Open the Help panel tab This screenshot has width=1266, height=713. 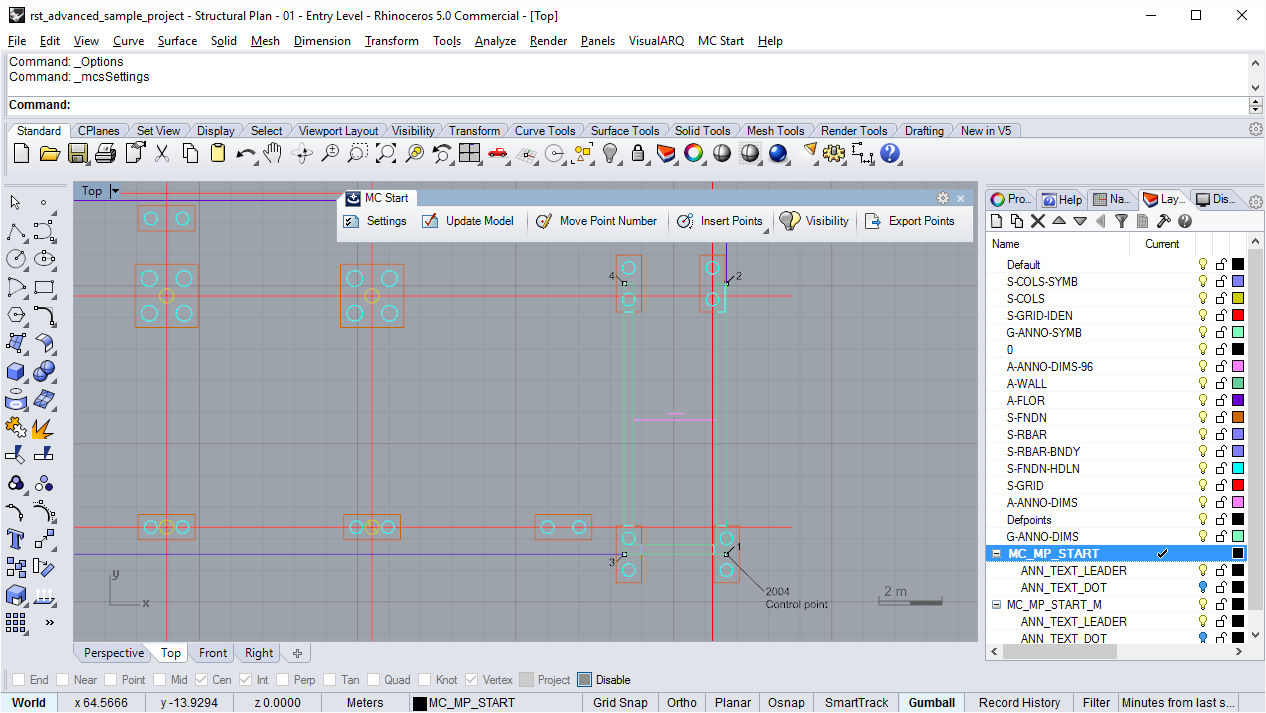1061,199
